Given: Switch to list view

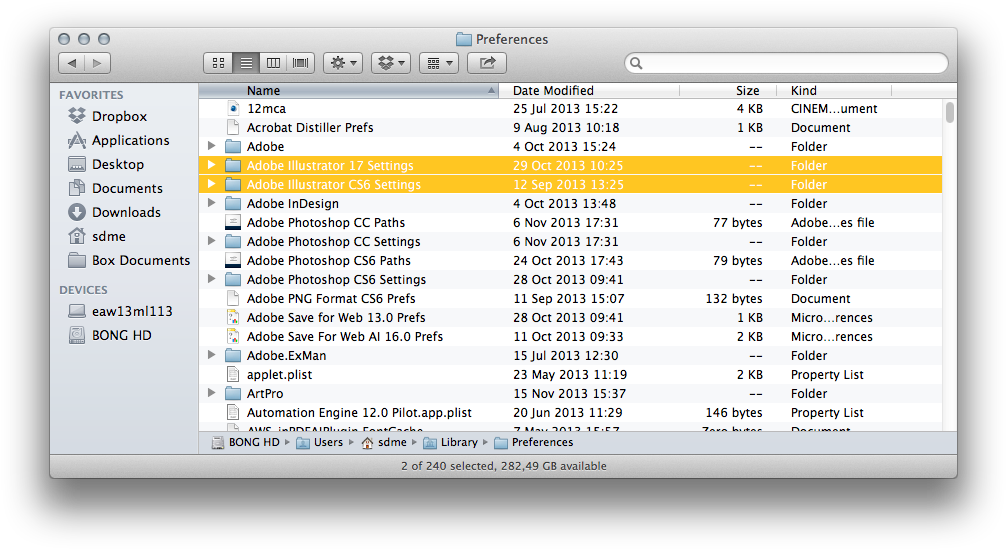Looking at the screenshot, I should [246, 63].
